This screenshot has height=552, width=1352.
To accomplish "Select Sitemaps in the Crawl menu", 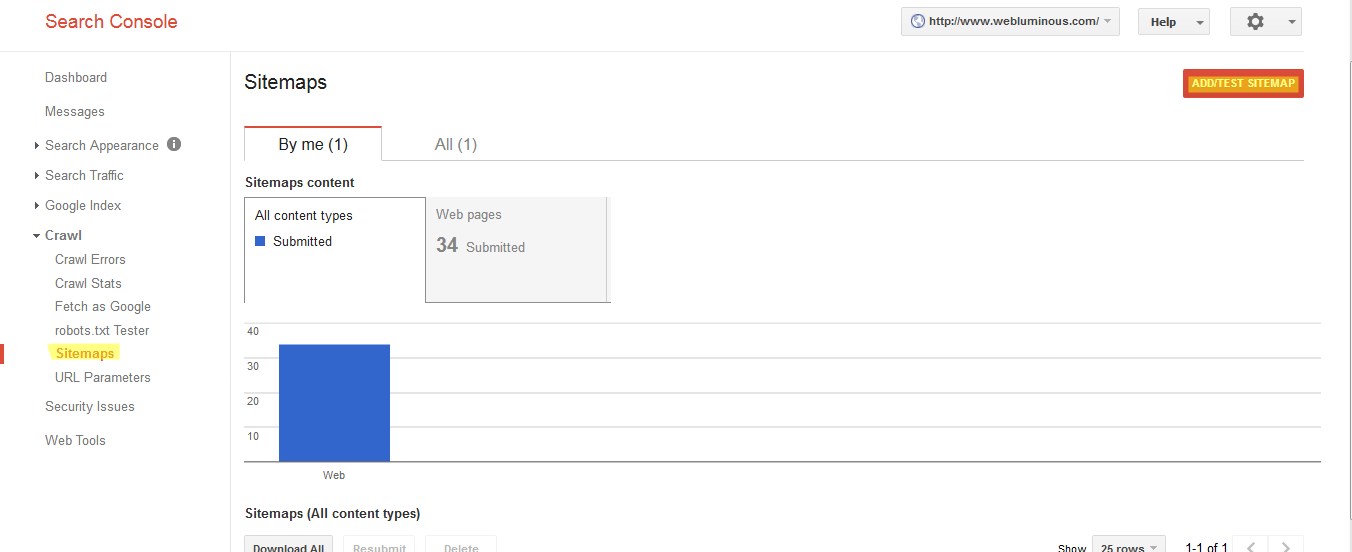I will 85,353.
